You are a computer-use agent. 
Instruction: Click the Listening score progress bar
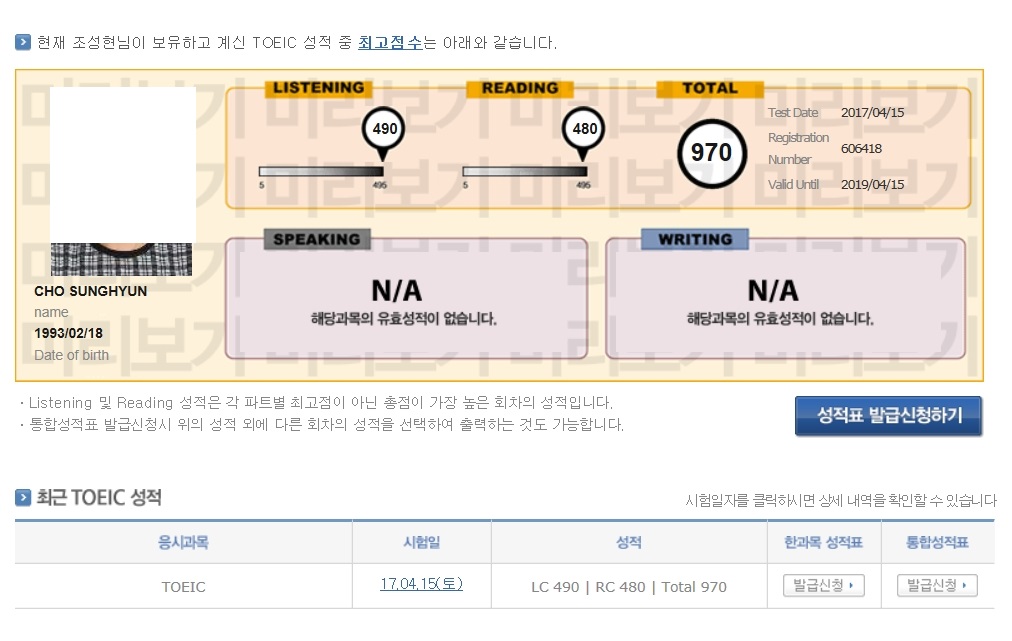point(321,171)
